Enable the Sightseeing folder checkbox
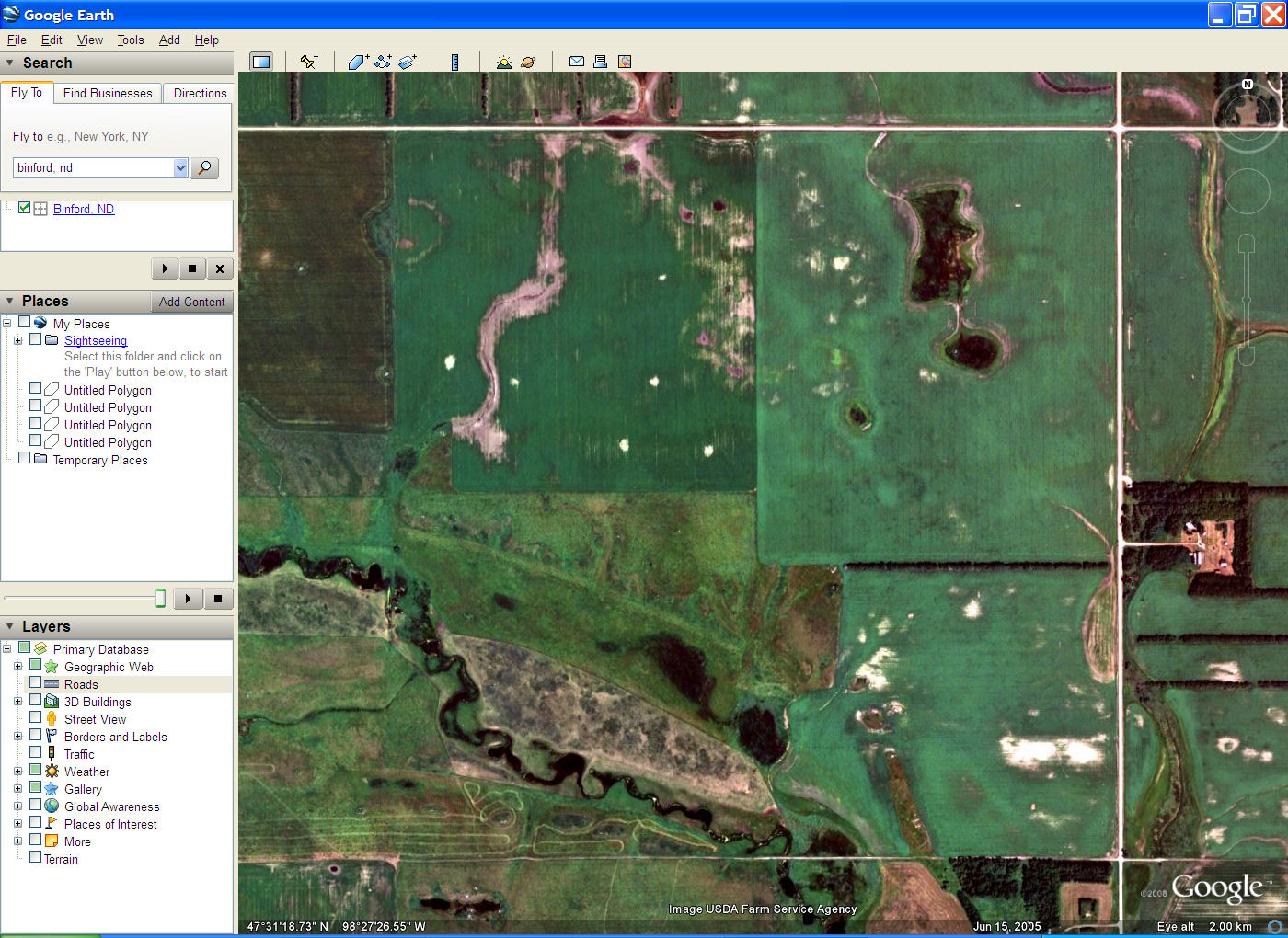 tap(36, 339)
